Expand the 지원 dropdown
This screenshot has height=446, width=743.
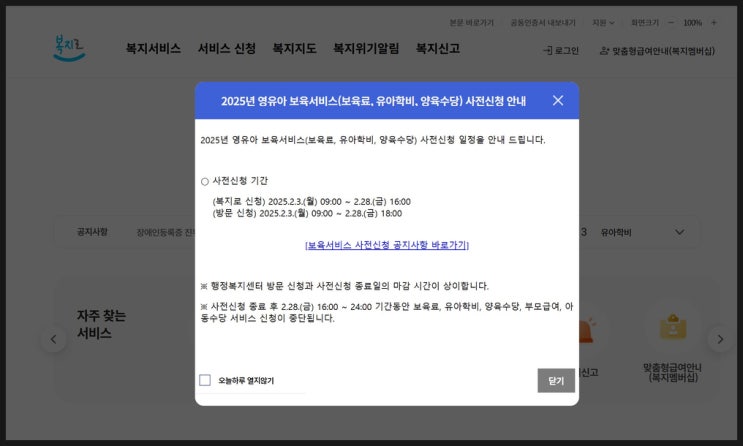603,23
